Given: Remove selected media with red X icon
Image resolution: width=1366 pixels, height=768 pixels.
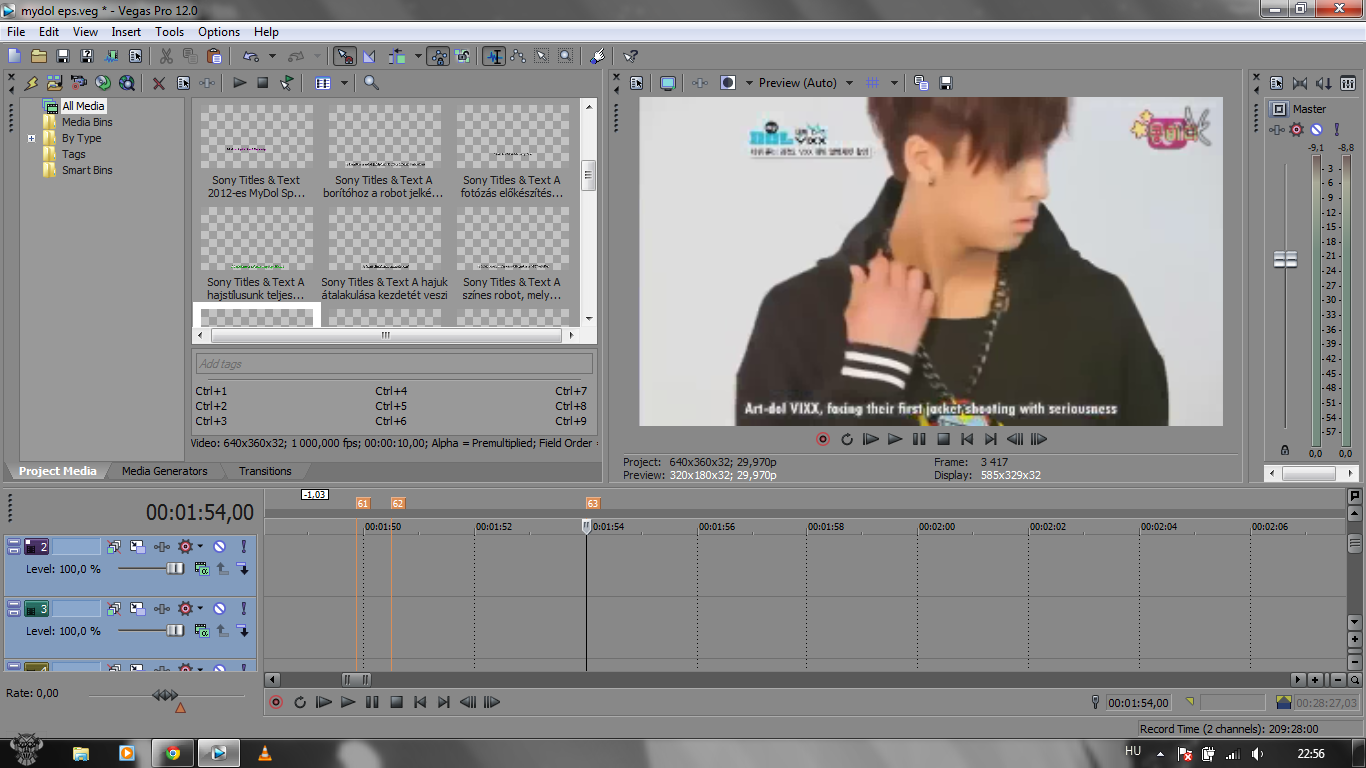Looking at the screenshot, I should pyautogui.click(x=159, y=83).
